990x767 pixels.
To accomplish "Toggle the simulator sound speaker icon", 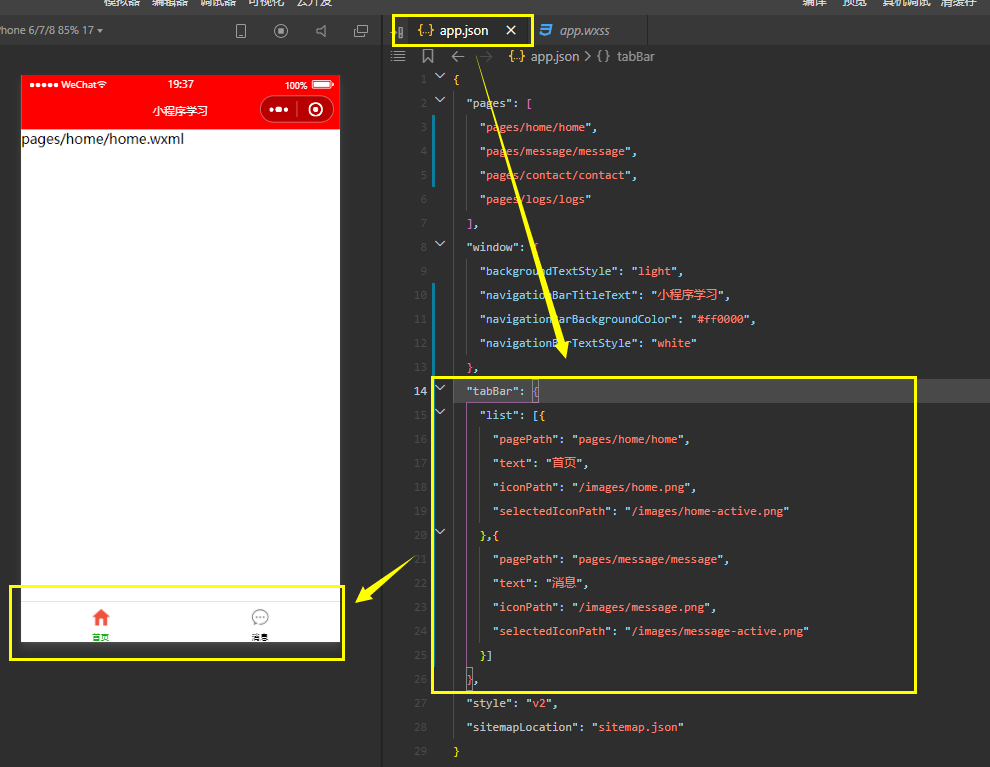I will 321,31.
